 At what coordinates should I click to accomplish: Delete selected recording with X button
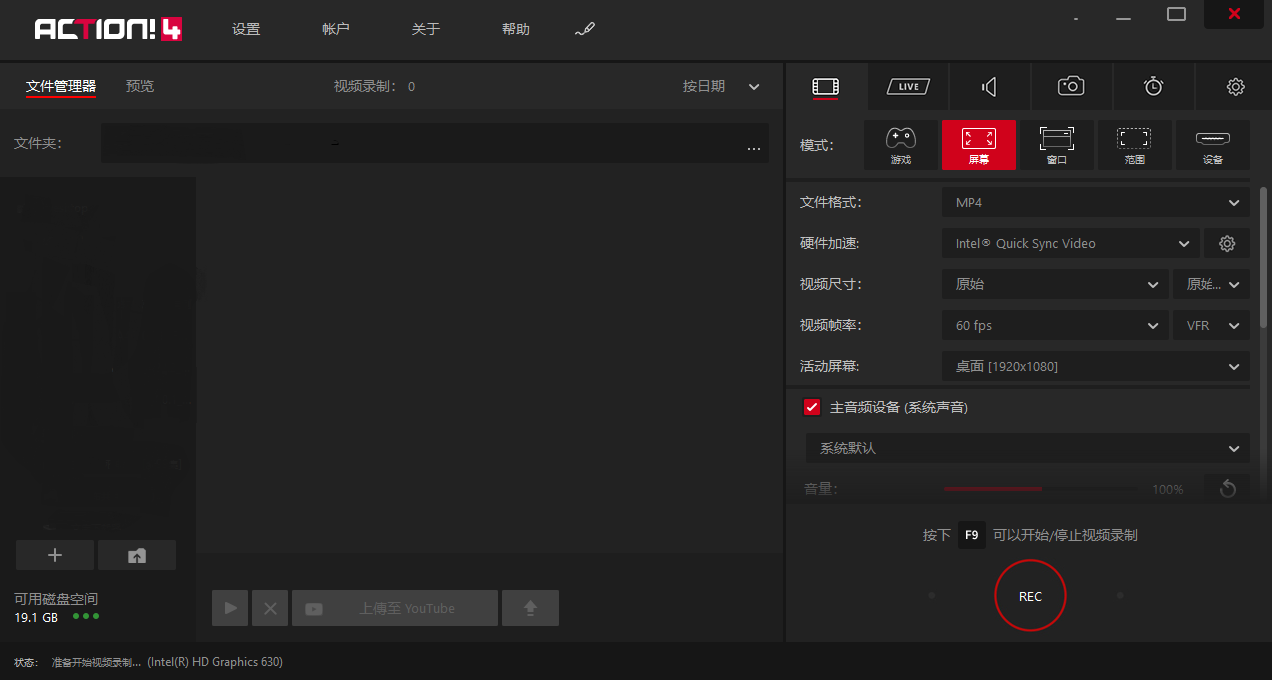point(270,608)
